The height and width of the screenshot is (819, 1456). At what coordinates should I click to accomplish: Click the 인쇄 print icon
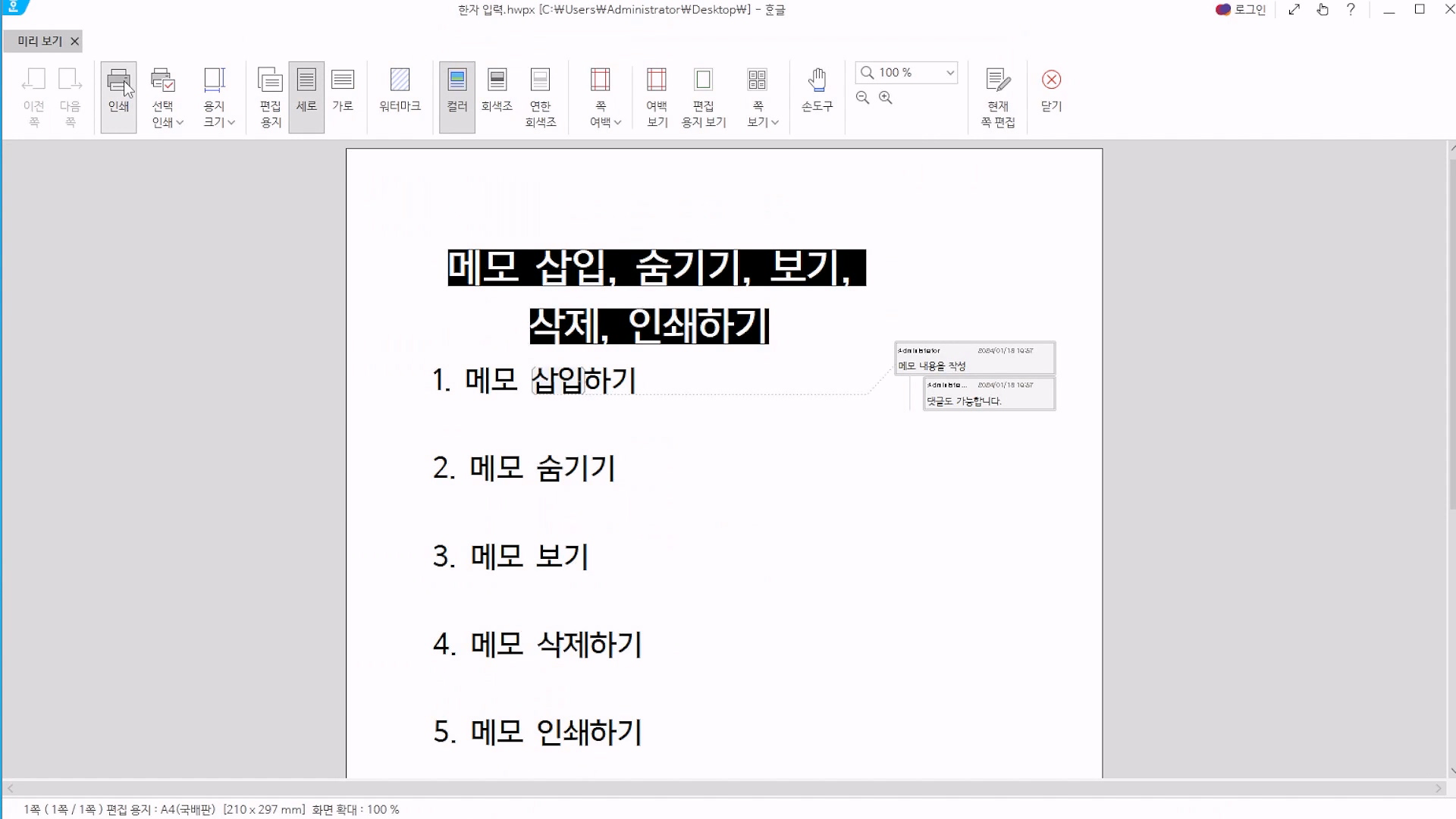(x=118, y=80)
